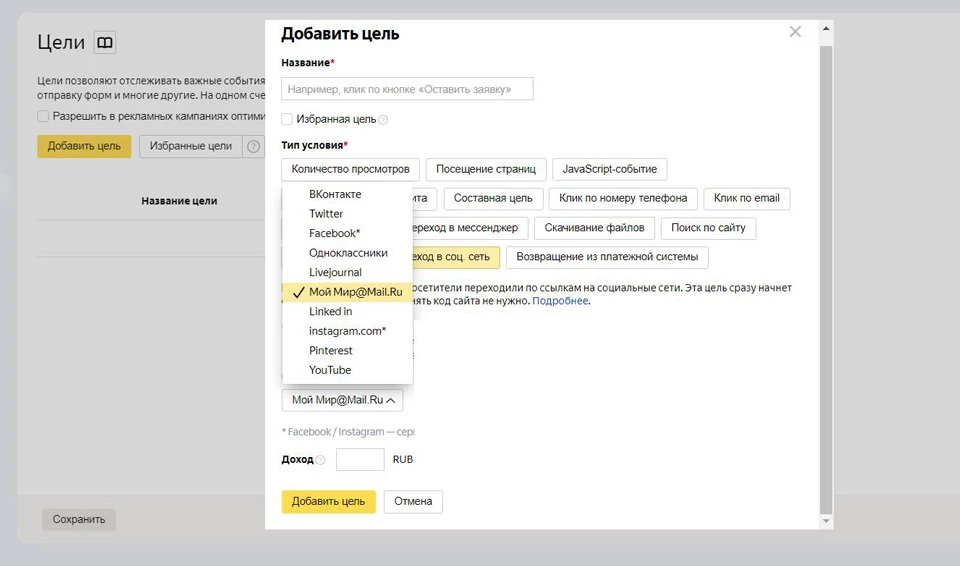Choose Twitter from the list
The image size is (960, 566).
pos(347,214)
